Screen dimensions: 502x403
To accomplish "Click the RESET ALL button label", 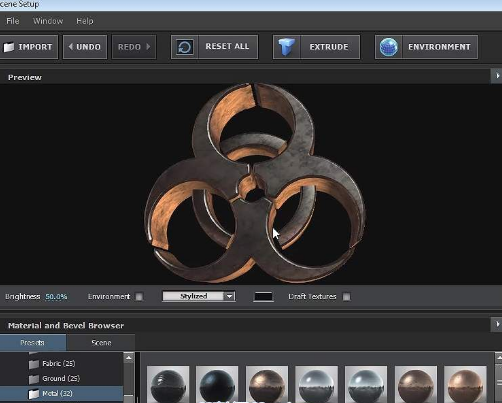I will (227, 46).
